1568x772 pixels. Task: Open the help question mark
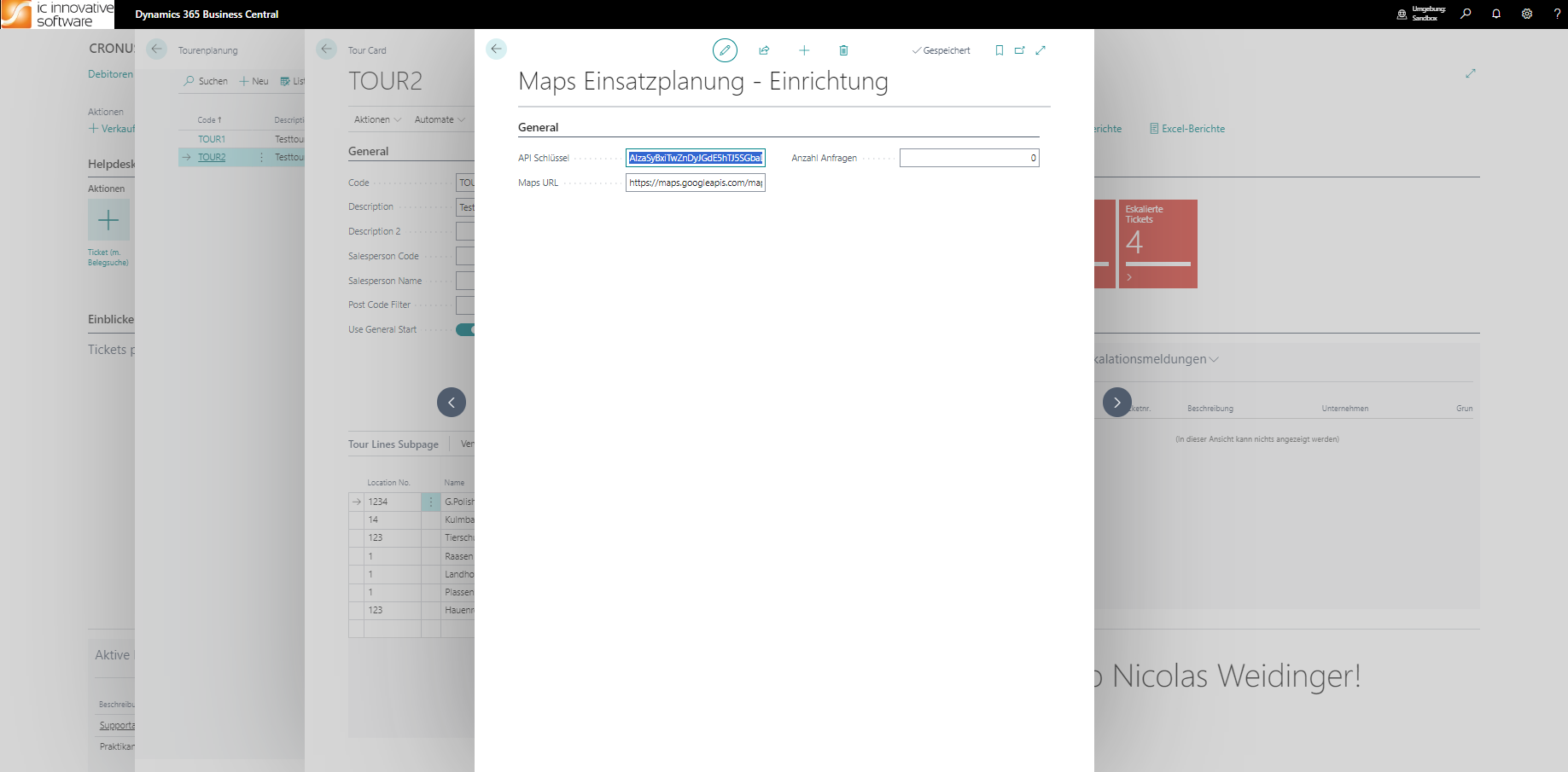pos(1557,14)
